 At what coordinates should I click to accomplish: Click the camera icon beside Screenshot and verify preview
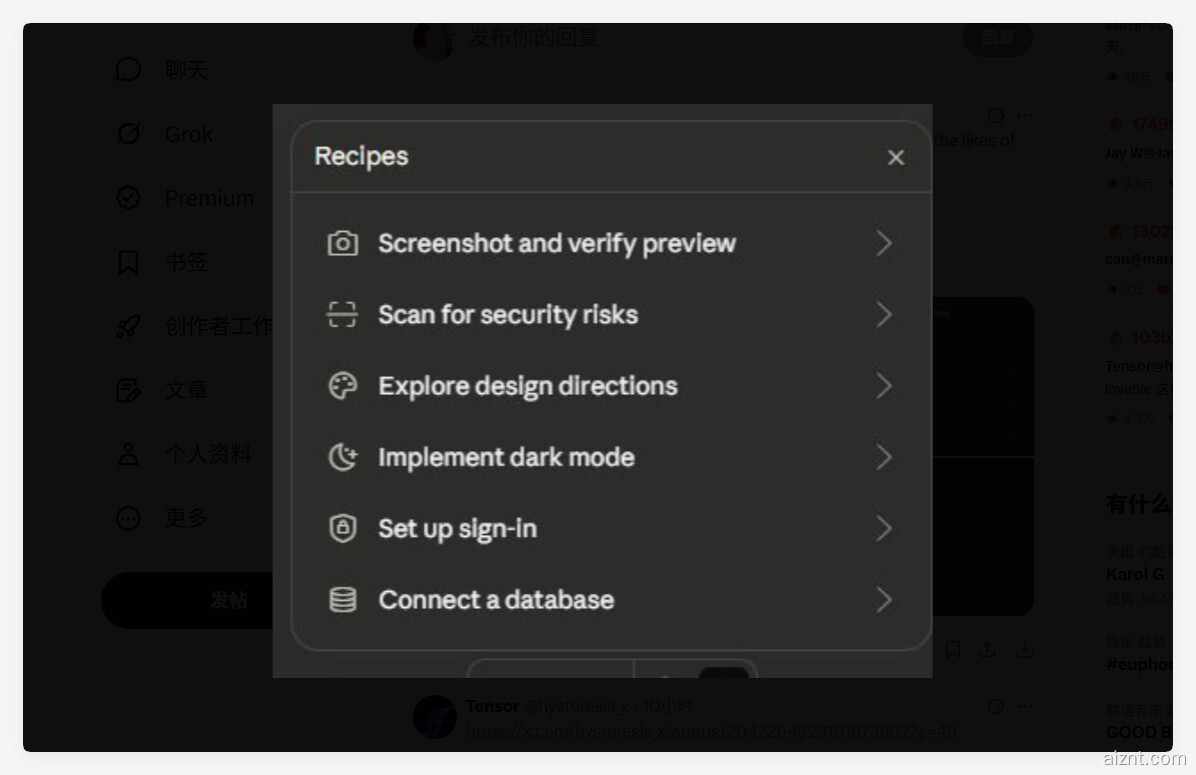pyautogui.click(x=343, y=243)
